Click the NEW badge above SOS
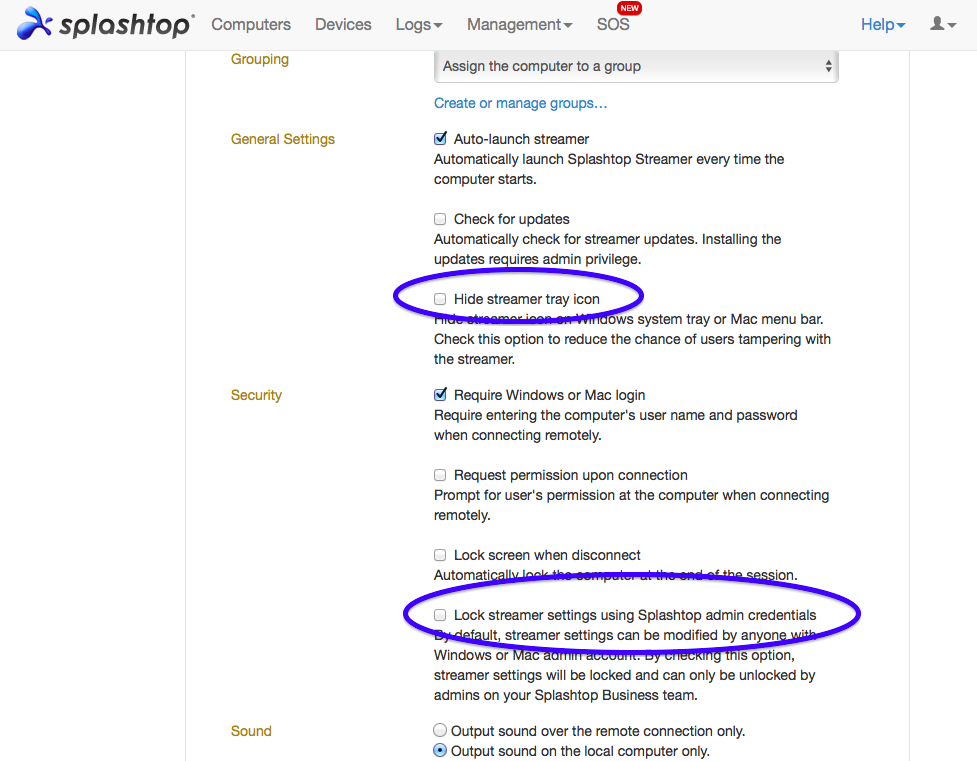Screen dimensions: 977x761 point(629,8)
